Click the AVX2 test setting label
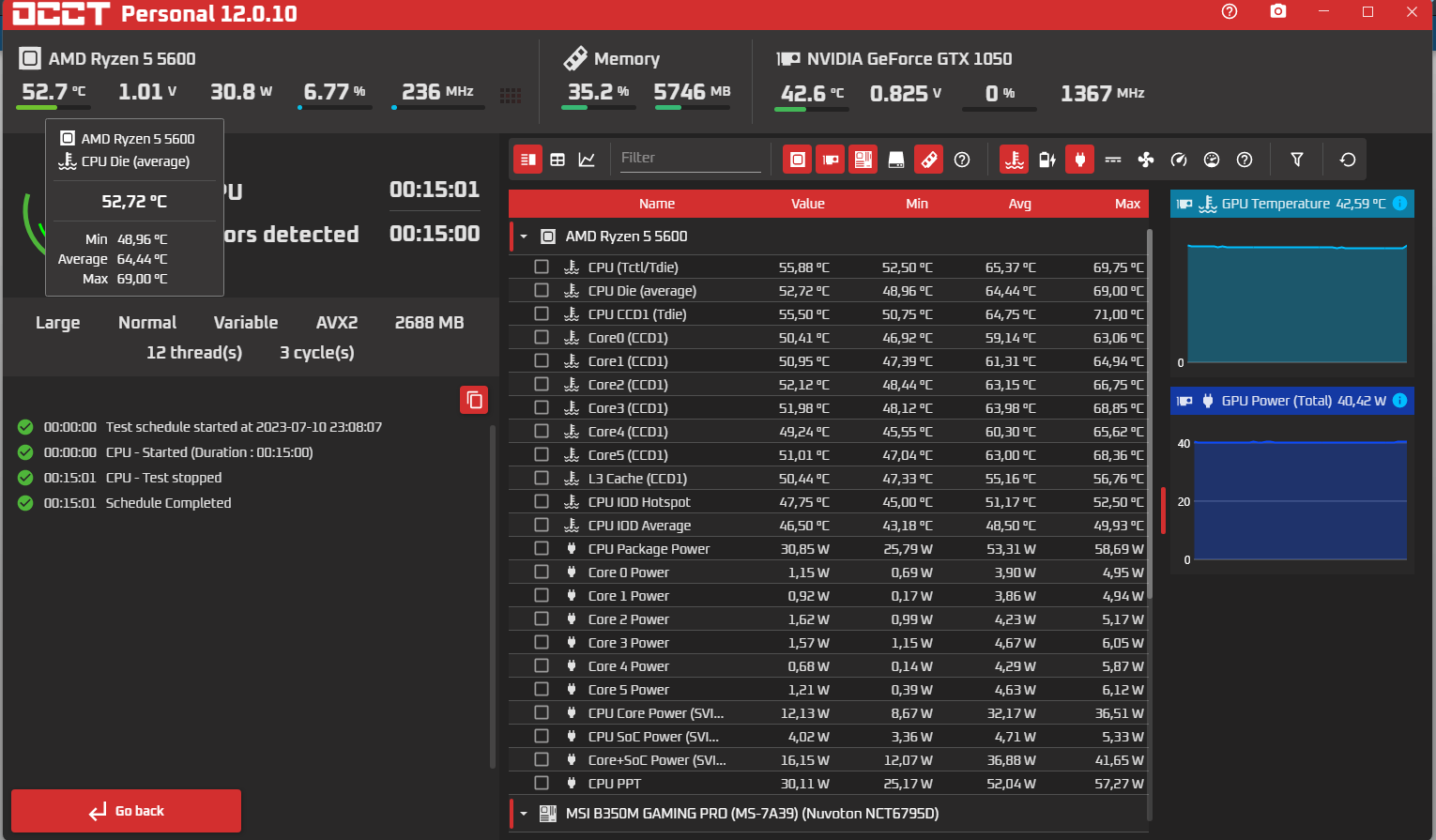 point(337,323)
